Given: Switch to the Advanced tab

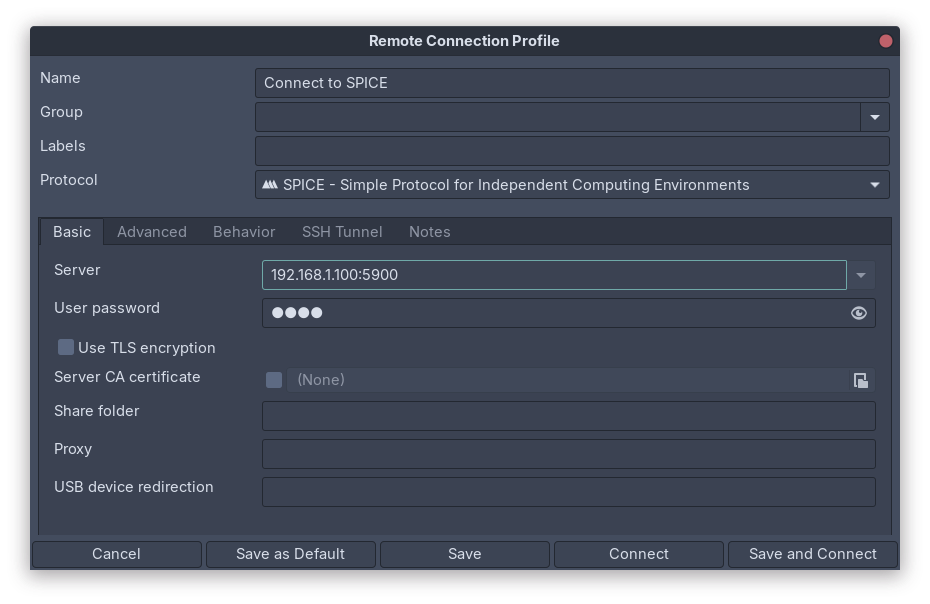Looking at the screenshot, I should (152, 232).
